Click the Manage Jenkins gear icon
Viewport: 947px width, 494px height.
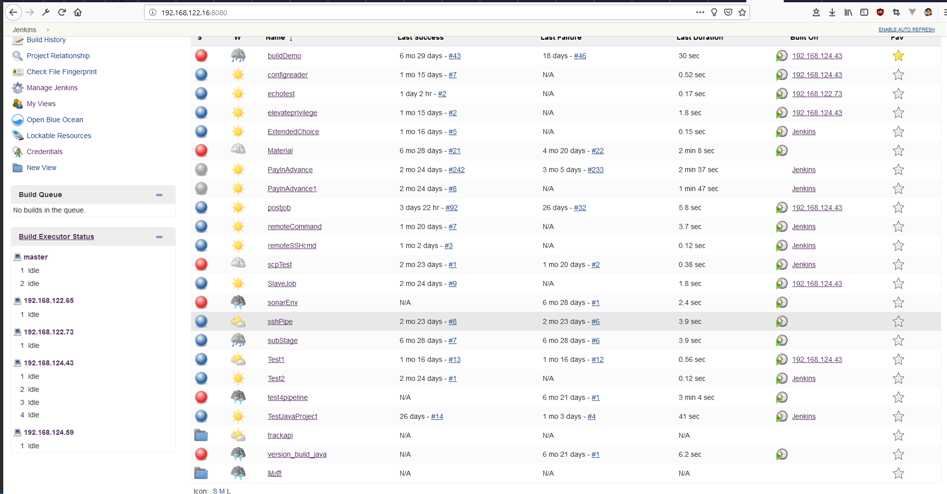point(18,88)
